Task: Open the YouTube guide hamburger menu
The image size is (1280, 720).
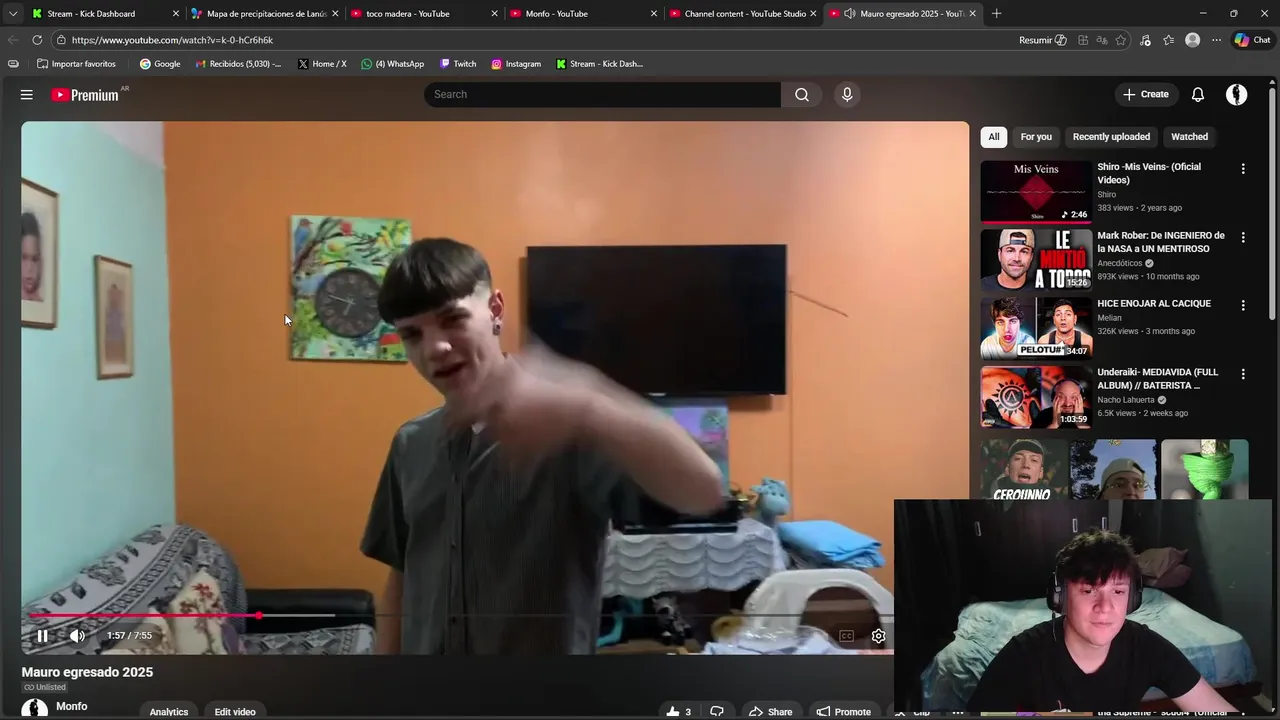Action: tap(27, 94)
